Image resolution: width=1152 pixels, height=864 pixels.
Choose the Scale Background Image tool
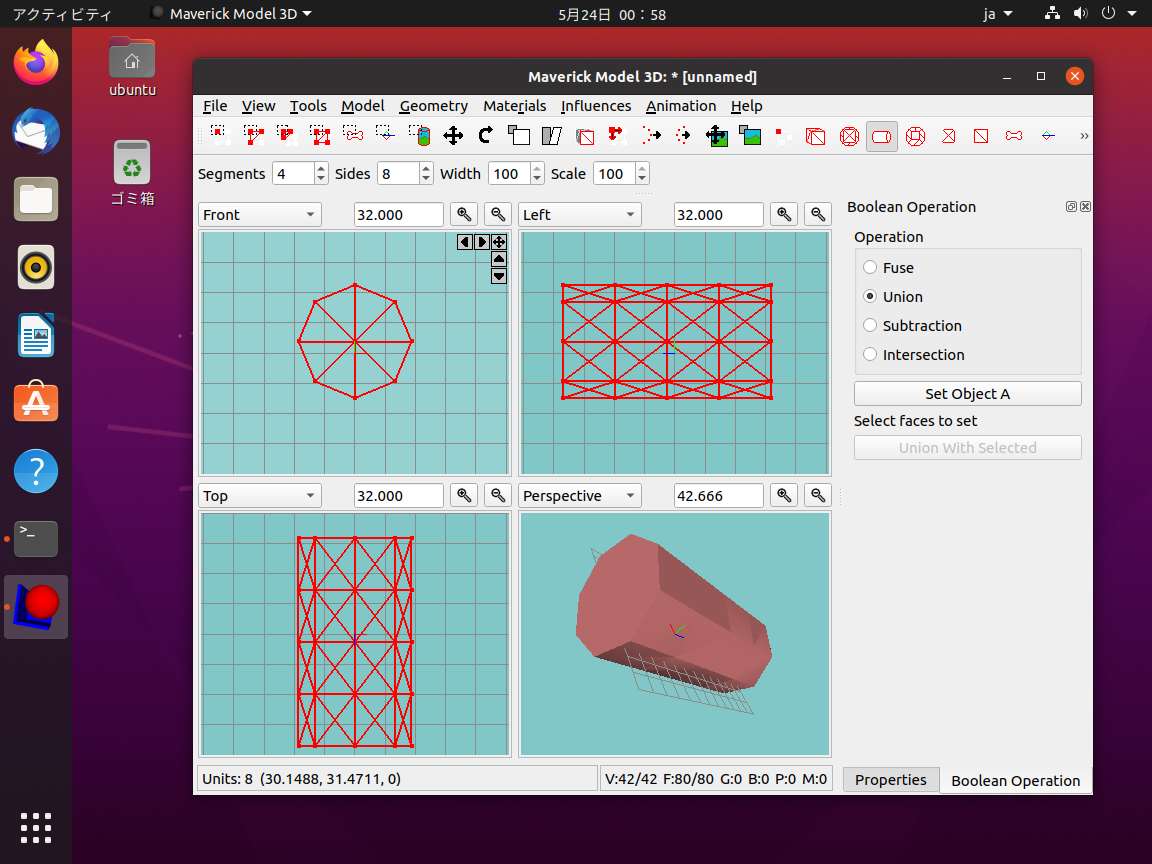pyautogui.click(x=750, y=135)
